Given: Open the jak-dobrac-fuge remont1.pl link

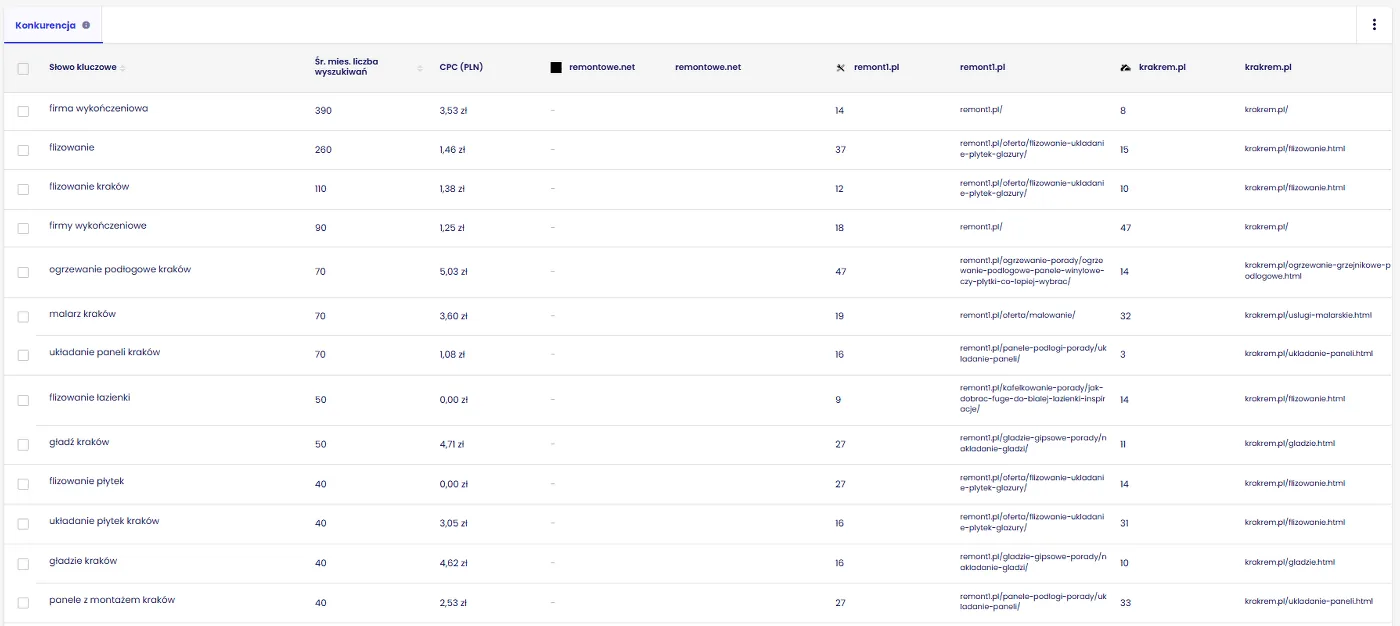Looking at the screenshot, I should click(1032, 399).
